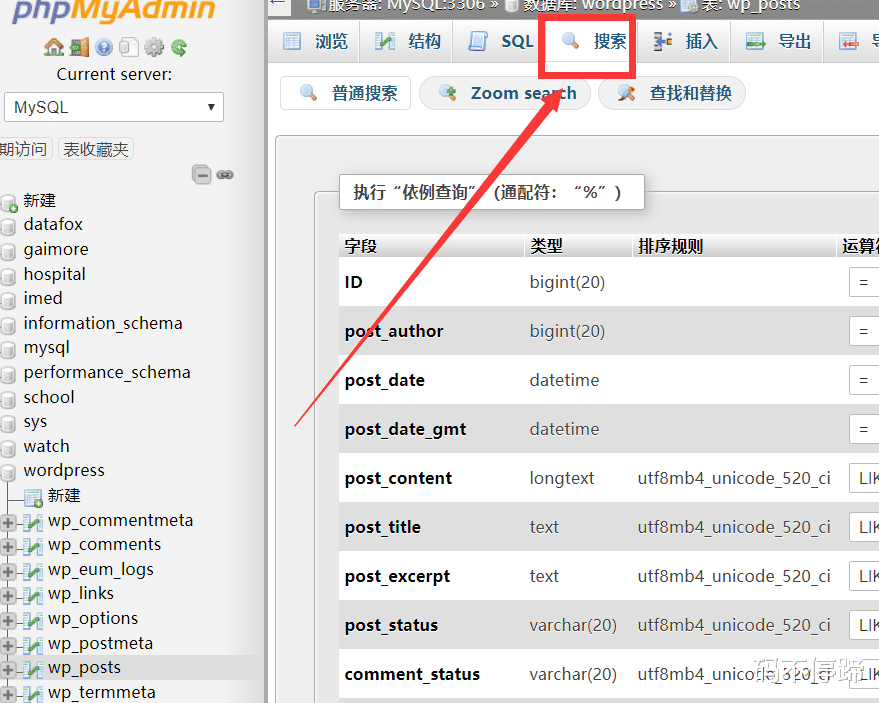879x703 pixels.
Task: Open the Current server MySQL dropdown
Action: click(113, 107)
